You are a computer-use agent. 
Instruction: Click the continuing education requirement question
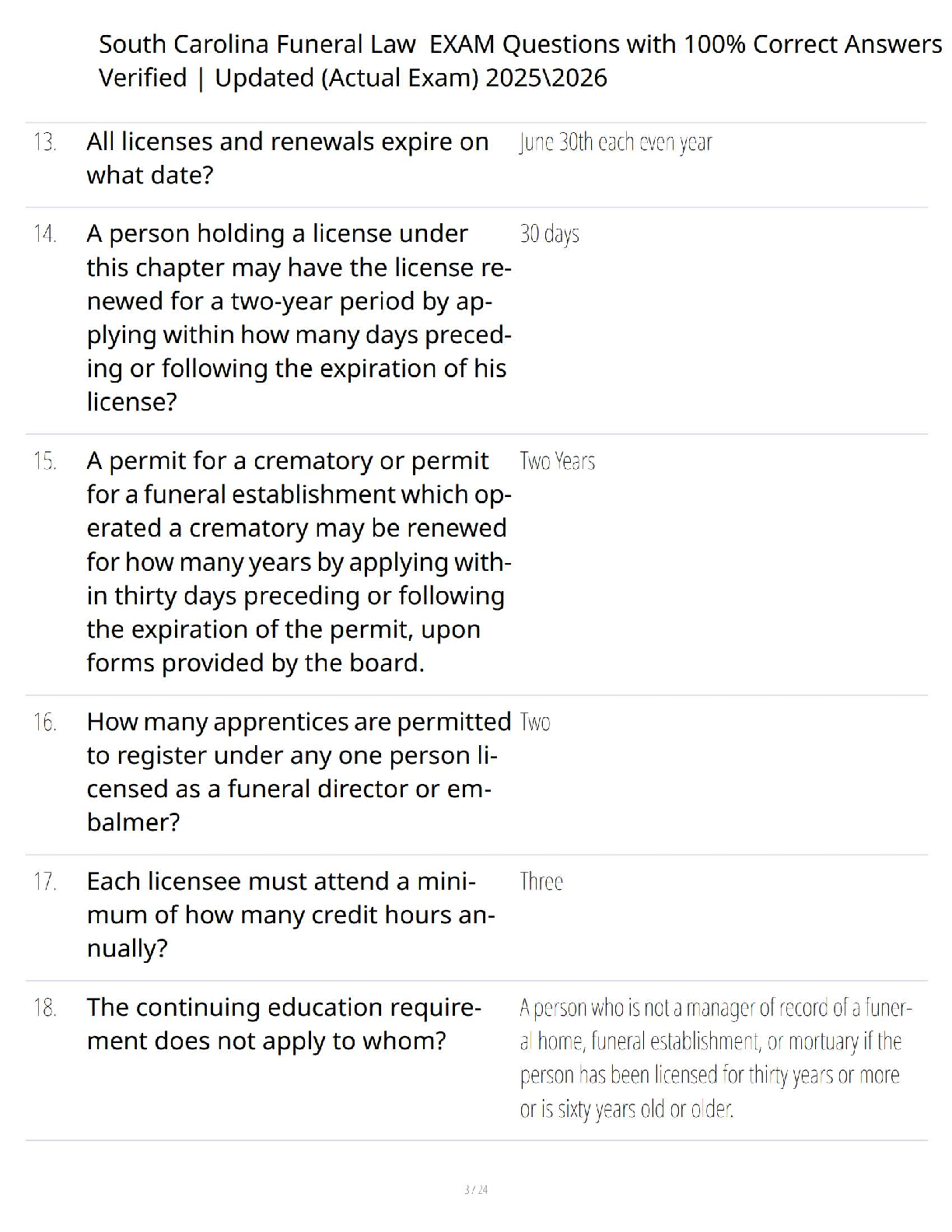point(284,1024)
